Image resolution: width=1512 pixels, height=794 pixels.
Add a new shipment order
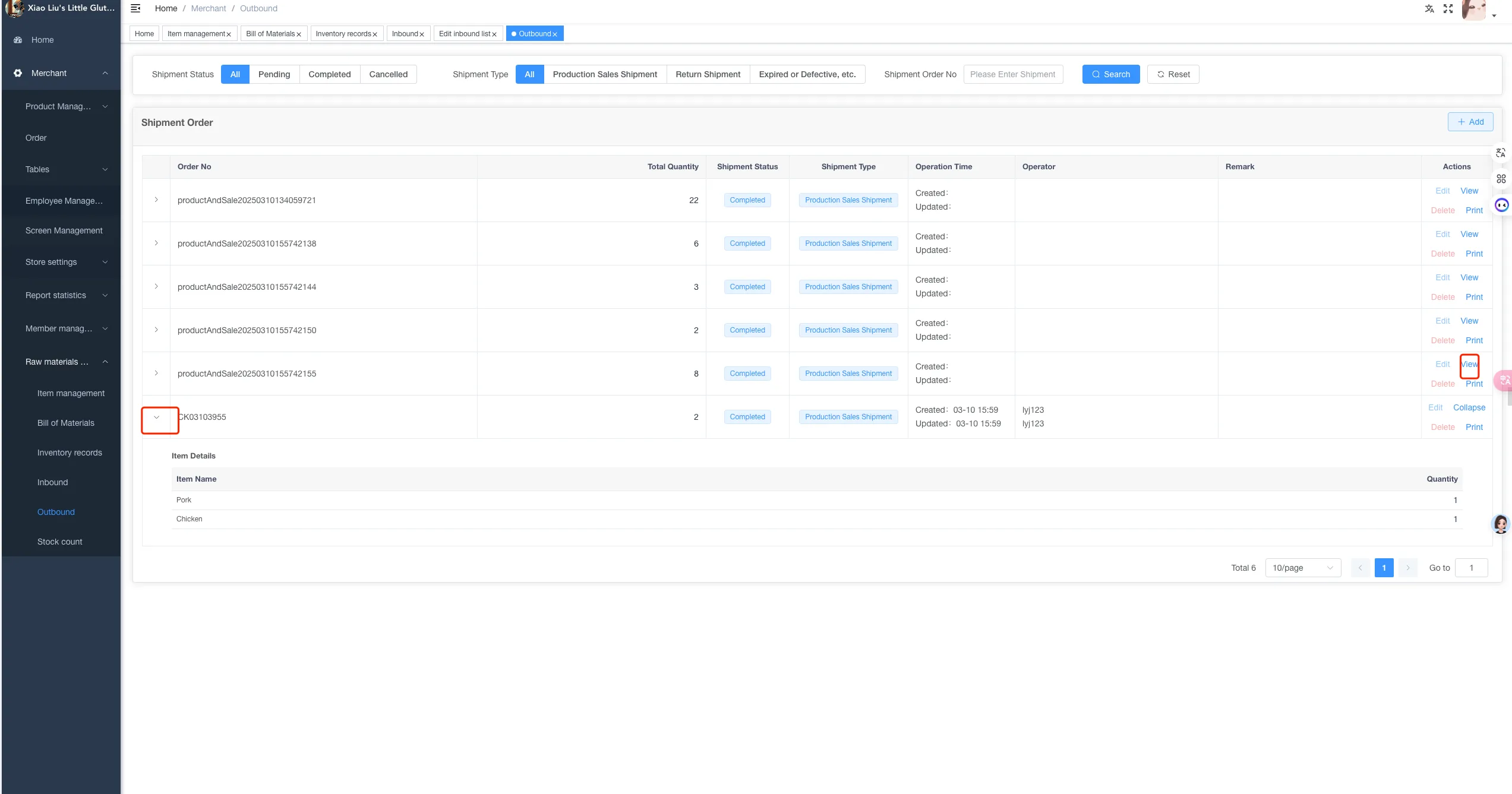[1470, 122]
